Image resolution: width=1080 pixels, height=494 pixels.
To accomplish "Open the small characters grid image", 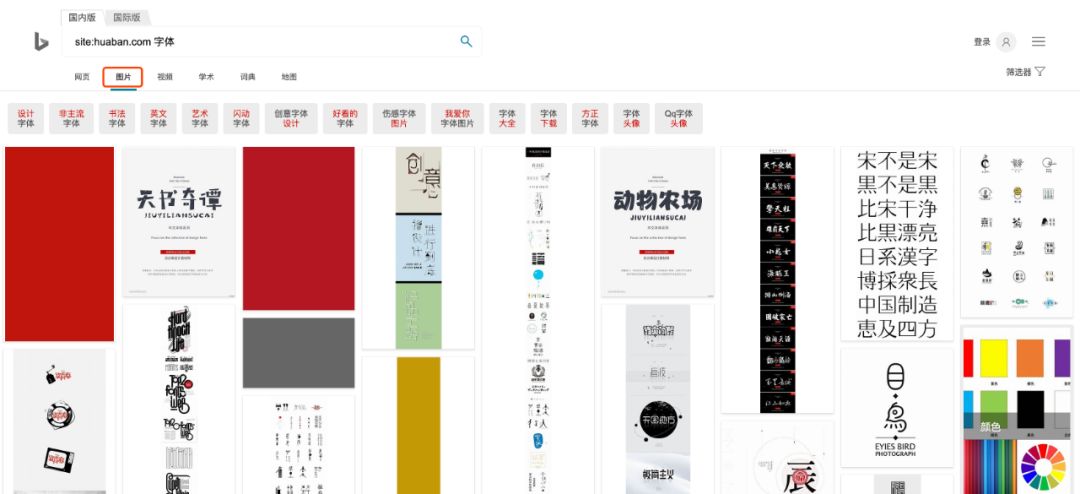I will click(299, 445).
